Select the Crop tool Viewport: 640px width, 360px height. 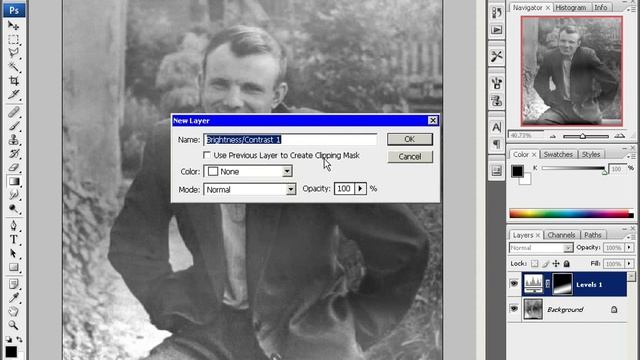pyautogui.click(x=13, y=80)
